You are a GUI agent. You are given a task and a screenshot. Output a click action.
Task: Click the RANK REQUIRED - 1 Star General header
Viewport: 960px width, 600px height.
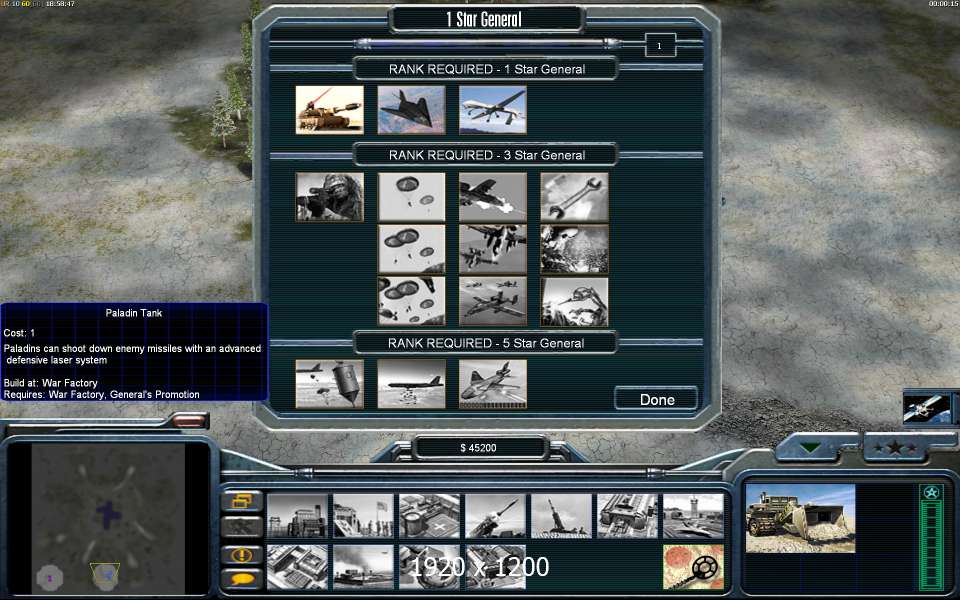click(487, 69)
